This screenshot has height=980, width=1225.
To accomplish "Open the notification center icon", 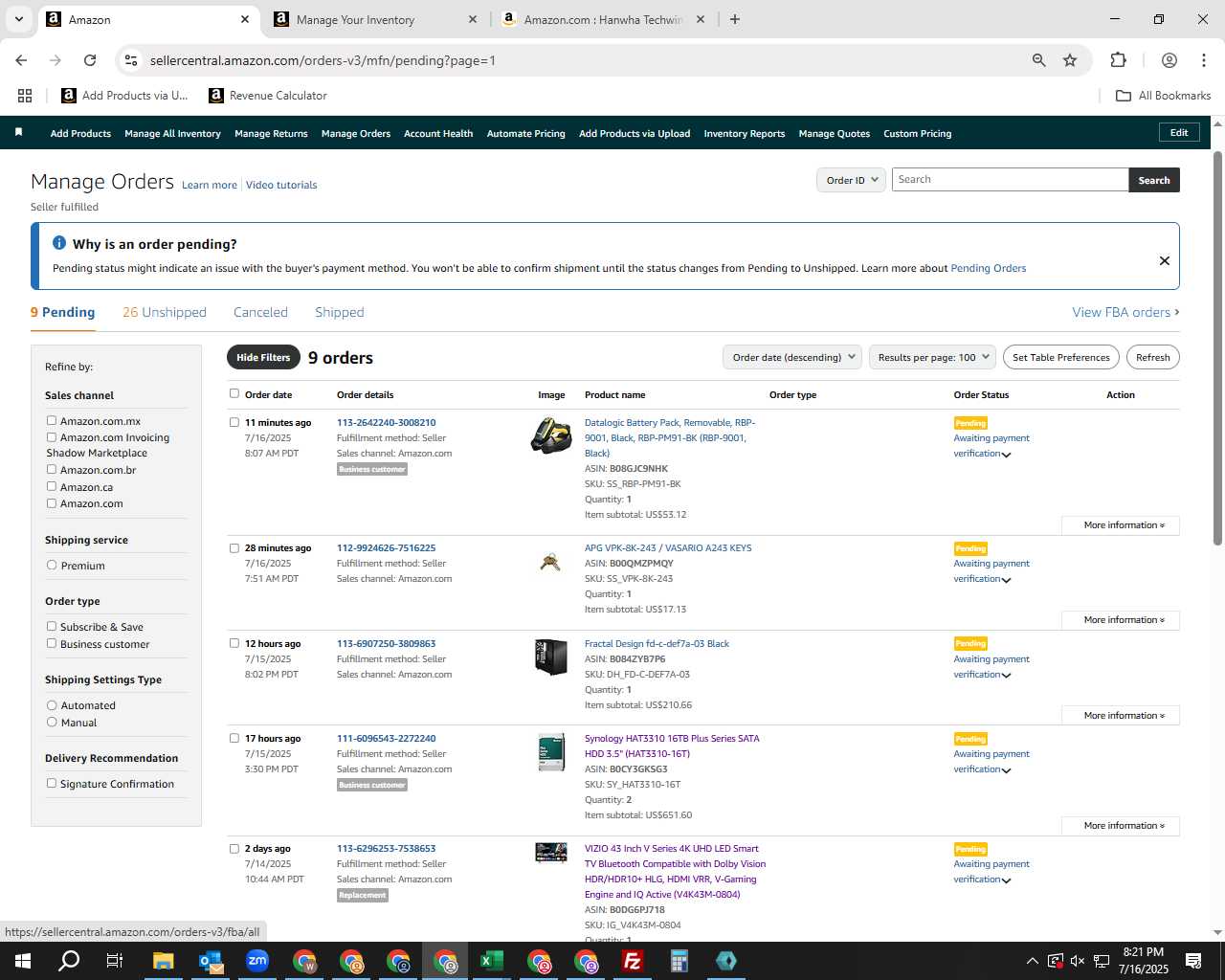I will pyautogui.click(x=1193, y=961).
